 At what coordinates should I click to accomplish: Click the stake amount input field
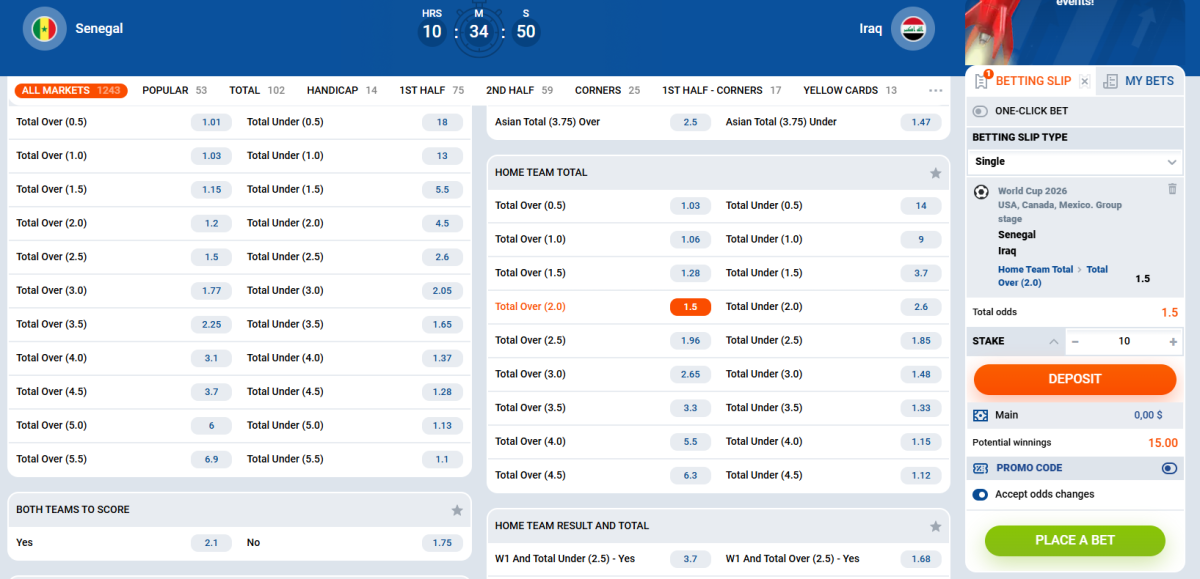1124,342
